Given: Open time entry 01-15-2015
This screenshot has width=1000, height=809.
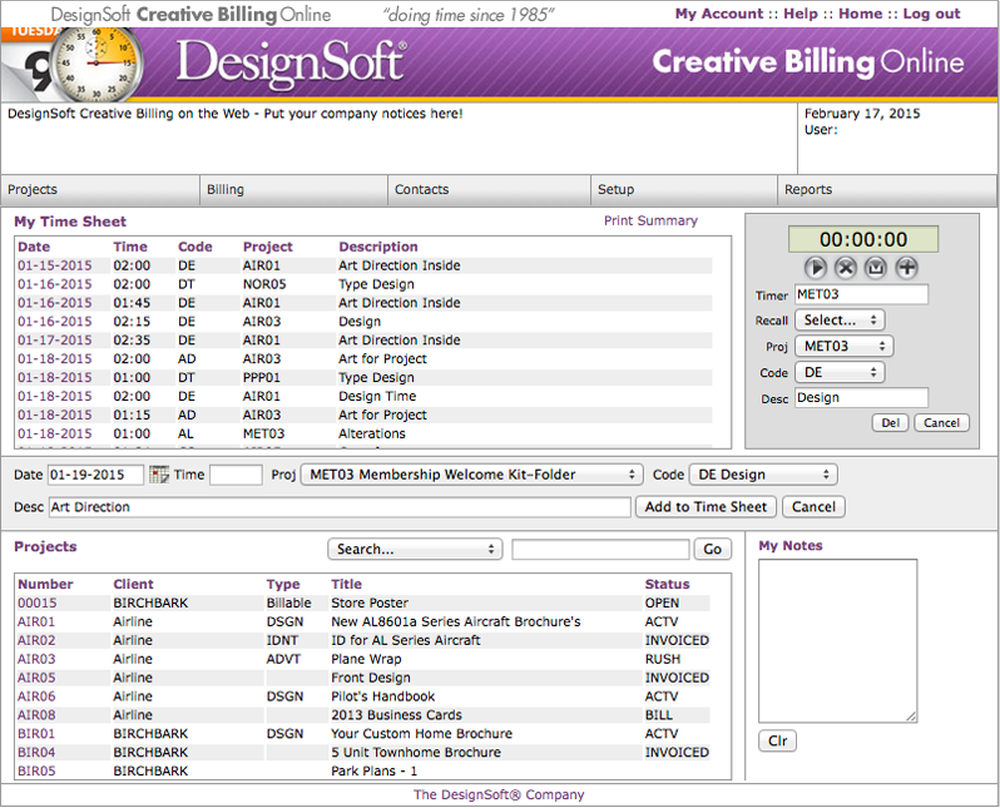Looking at the screenshot, I should click(55, 265).
